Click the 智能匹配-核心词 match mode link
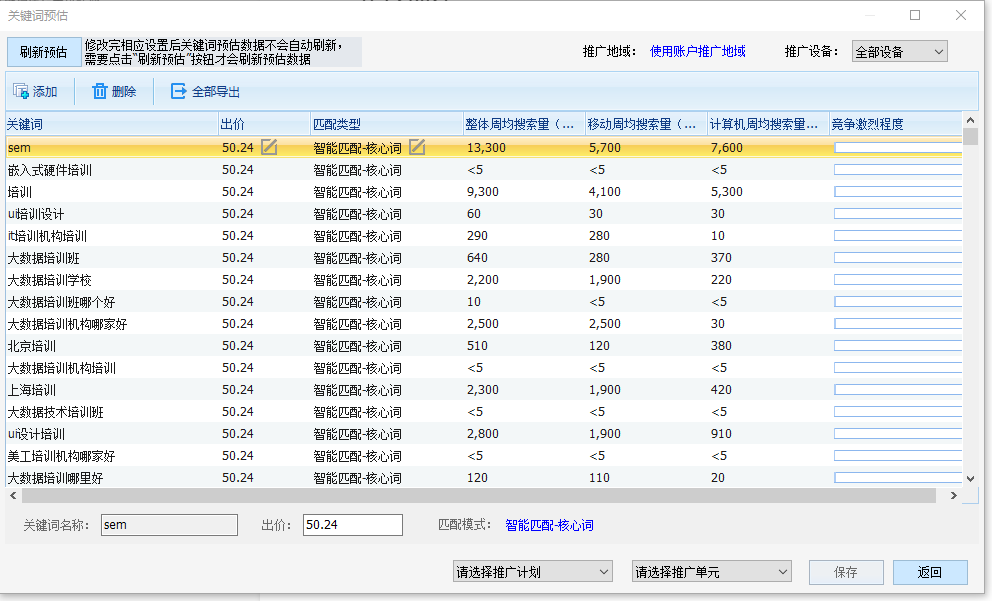The height and width of the screenshot is (601, 992). click(x=549, y=525)
